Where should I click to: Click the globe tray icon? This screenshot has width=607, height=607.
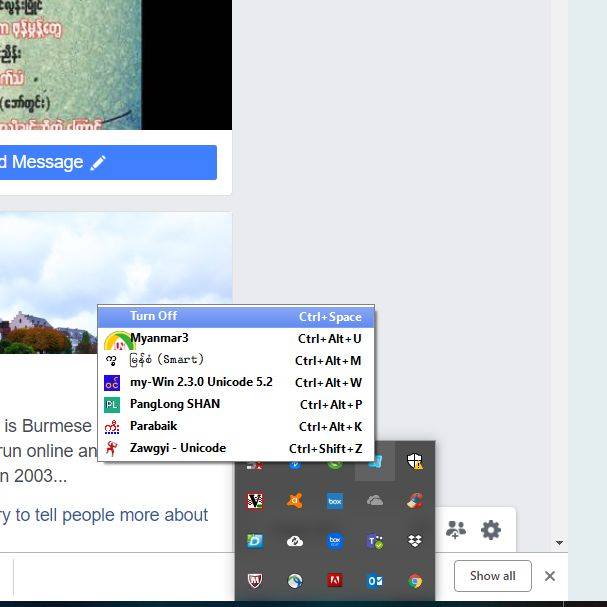click(295, 581)
